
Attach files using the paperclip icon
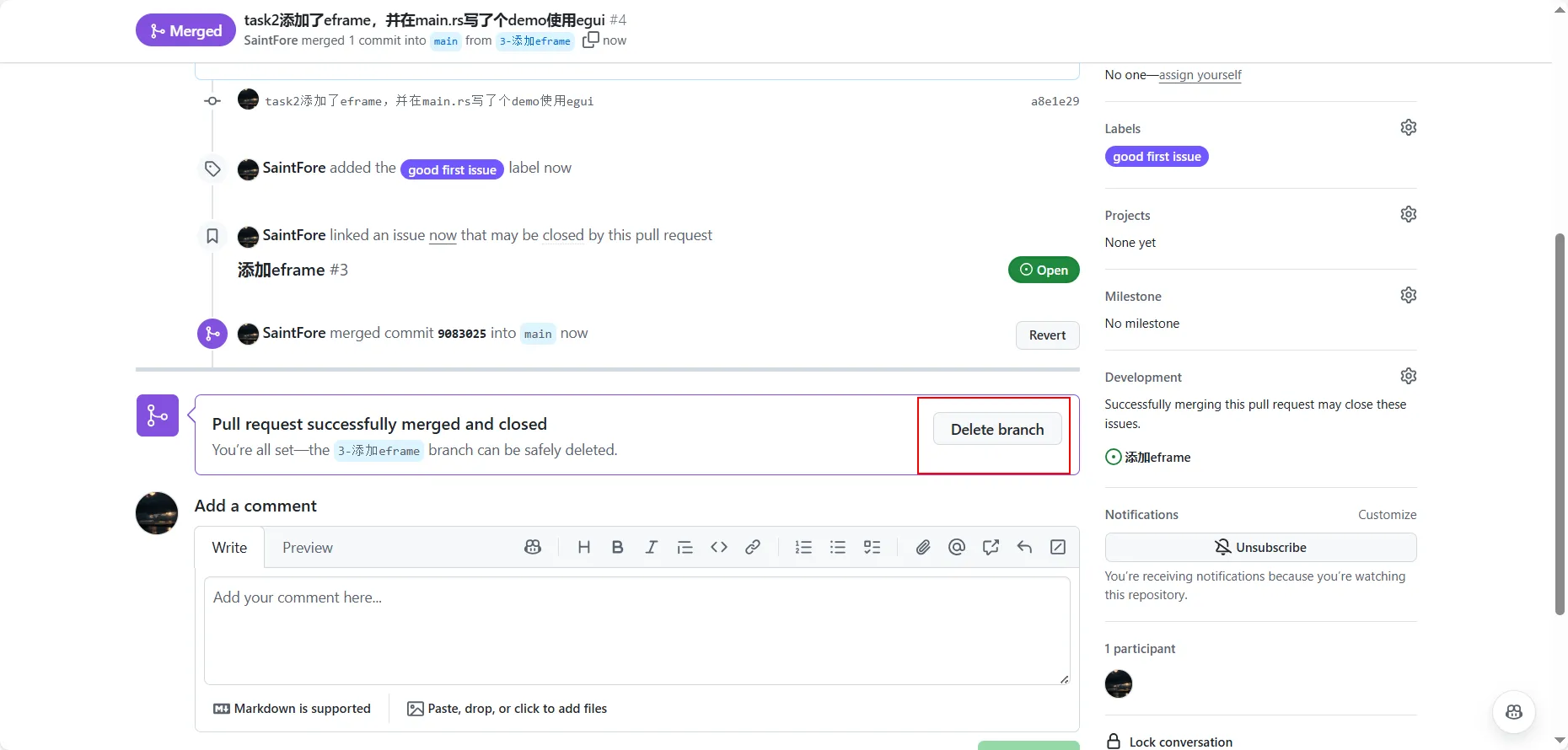click(923, 548)
